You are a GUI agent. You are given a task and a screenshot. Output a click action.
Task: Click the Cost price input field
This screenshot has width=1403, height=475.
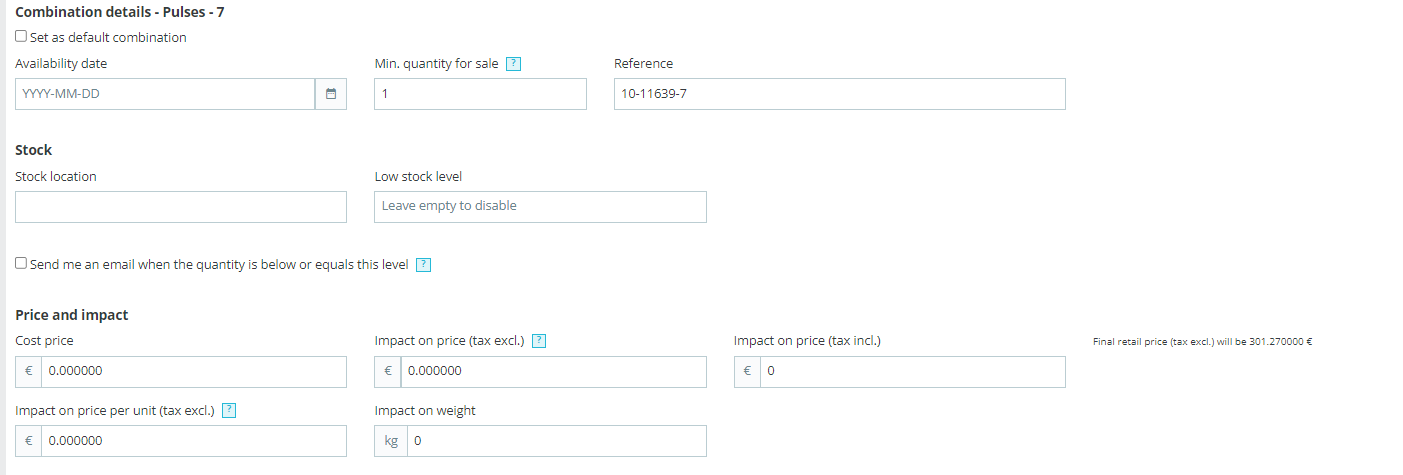193,372
